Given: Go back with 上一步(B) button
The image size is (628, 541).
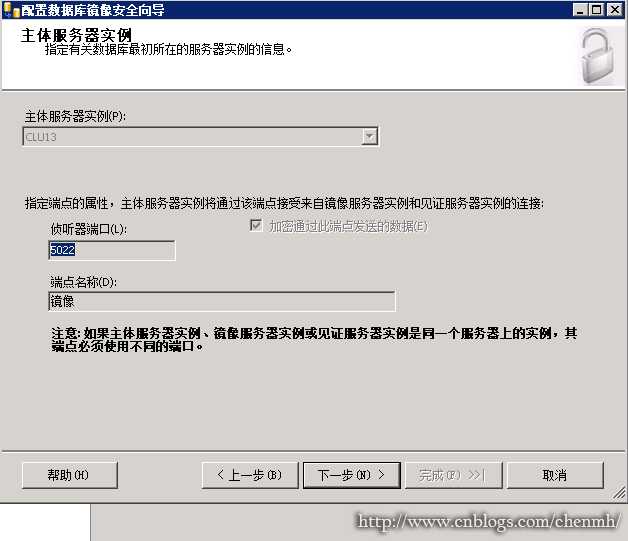Looking at the screenshot, I should point(250,475).
